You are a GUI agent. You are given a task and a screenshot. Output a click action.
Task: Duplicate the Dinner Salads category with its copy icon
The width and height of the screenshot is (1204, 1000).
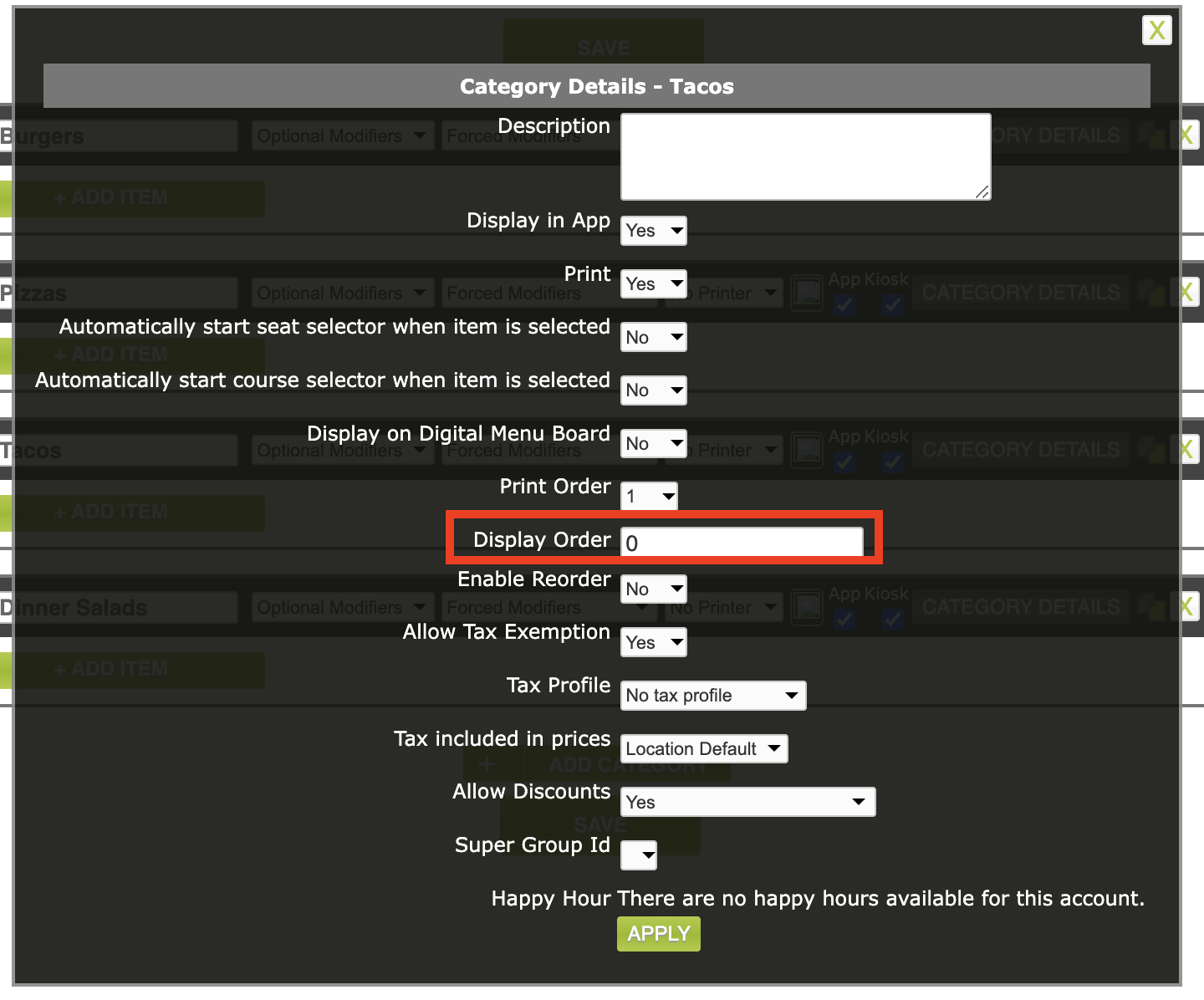(x=1153, y=608)
